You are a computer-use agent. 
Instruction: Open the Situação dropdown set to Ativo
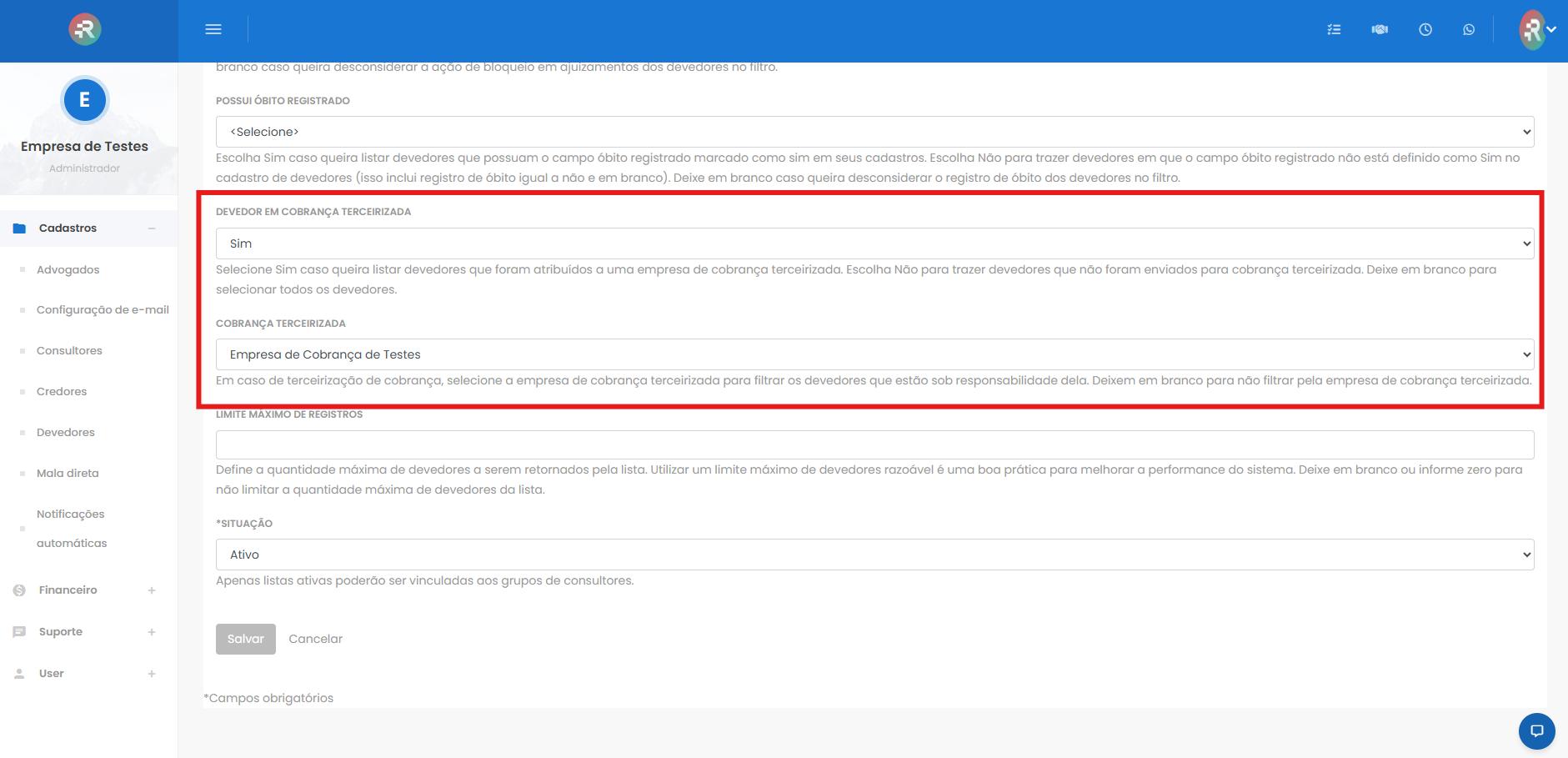(x=874, y=555)
